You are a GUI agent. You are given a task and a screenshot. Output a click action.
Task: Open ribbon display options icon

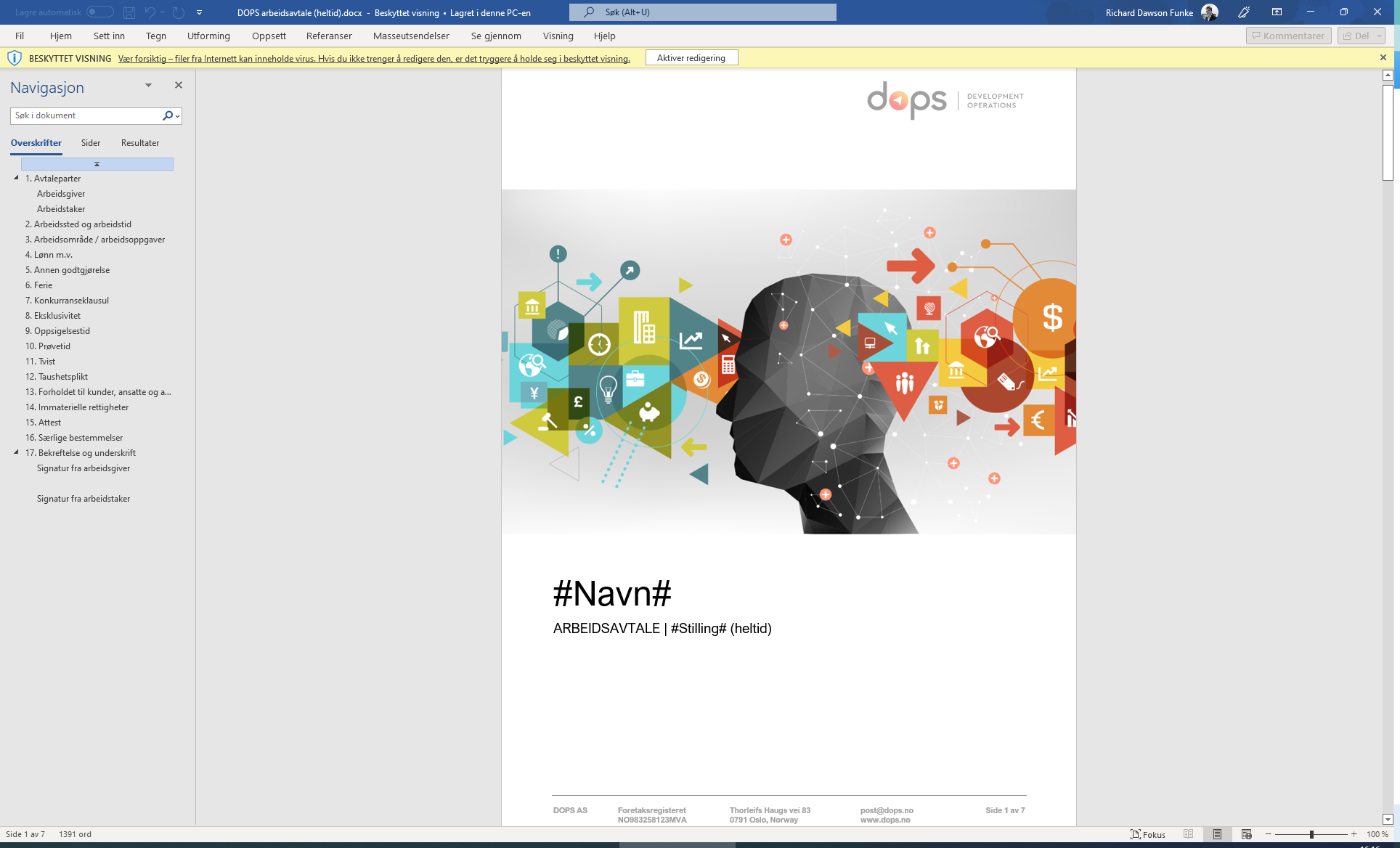[x=1277, y=12]
